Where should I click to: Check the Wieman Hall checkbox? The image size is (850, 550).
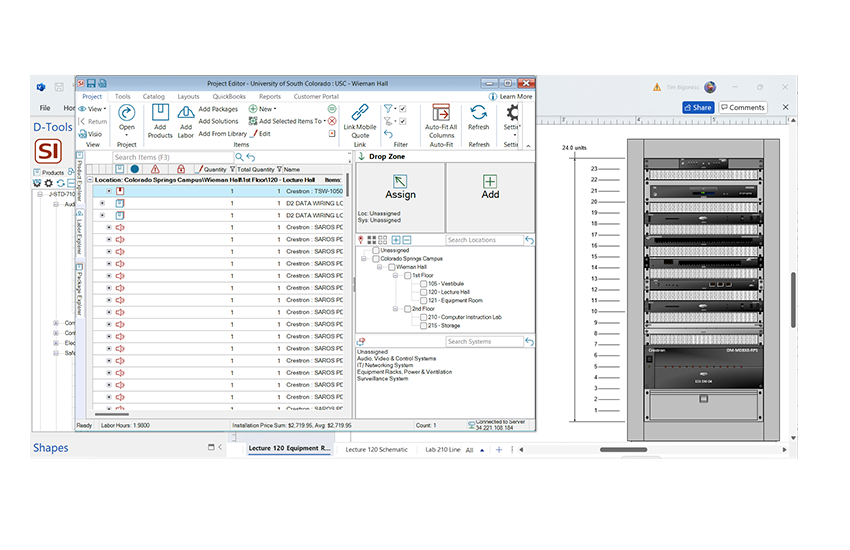(x=391, y=267)
